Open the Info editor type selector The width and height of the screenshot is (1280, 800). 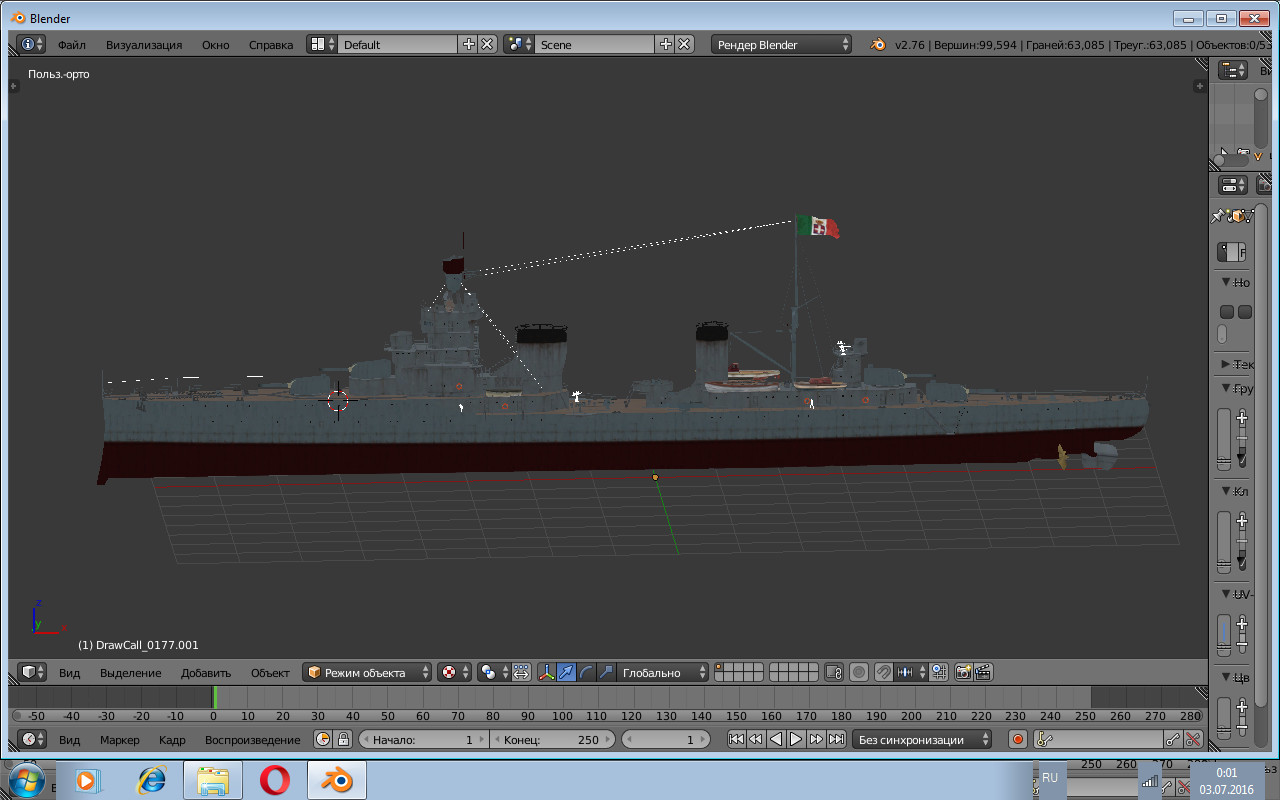coord(31,44)
